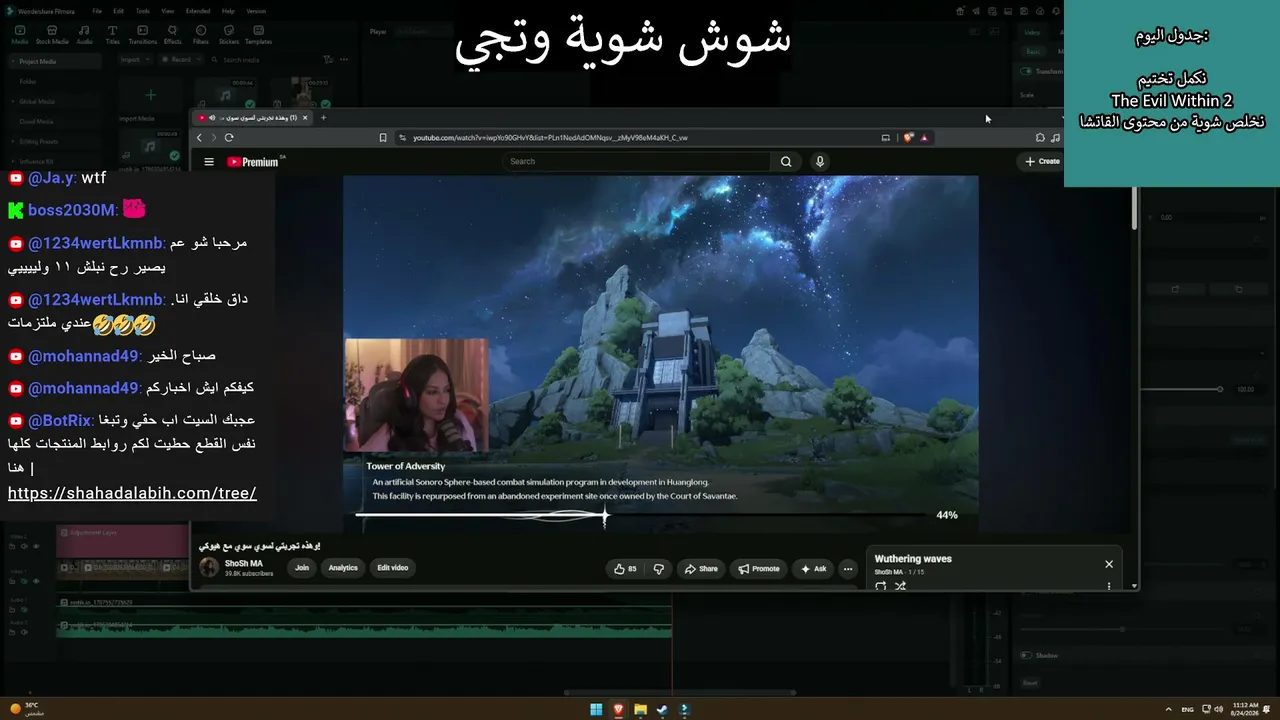Click the Tower of Adversity loading progress bar

[x=641, y=516]
